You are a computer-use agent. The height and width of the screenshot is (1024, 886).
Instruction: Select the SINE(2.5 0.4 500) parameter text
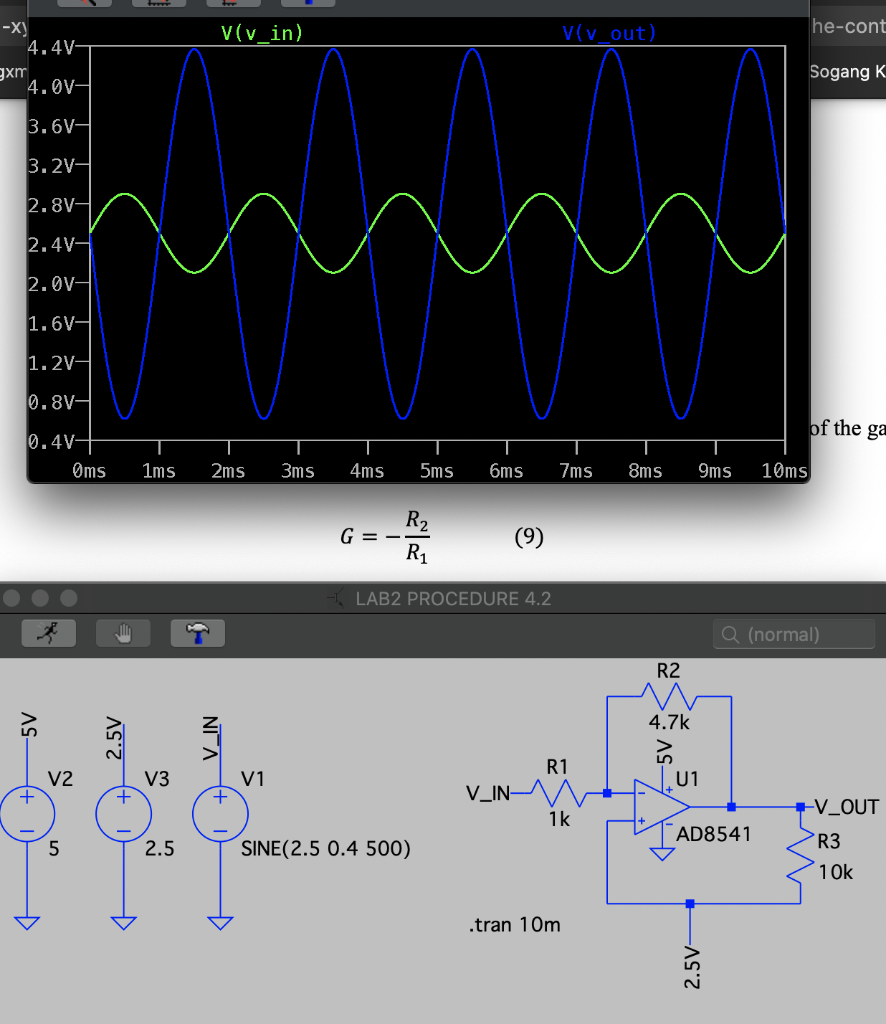point(325,848)
